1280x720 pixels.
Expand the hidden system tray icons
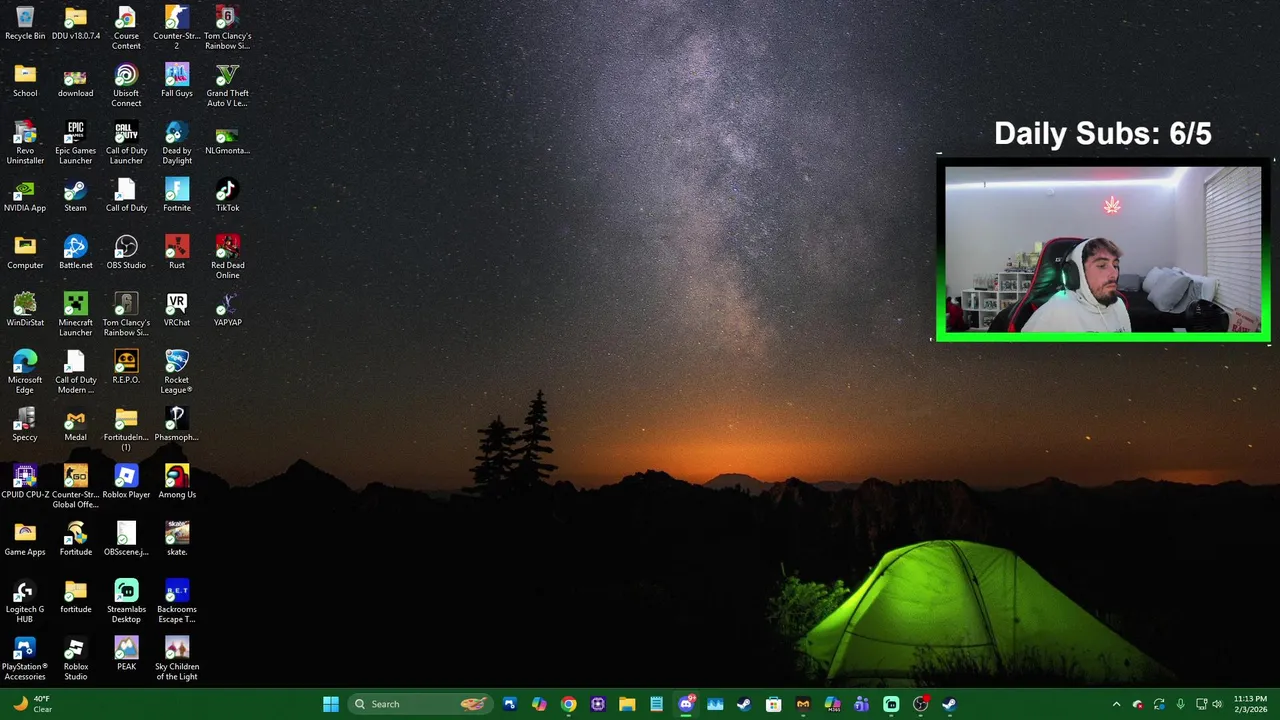(1116, 704)
